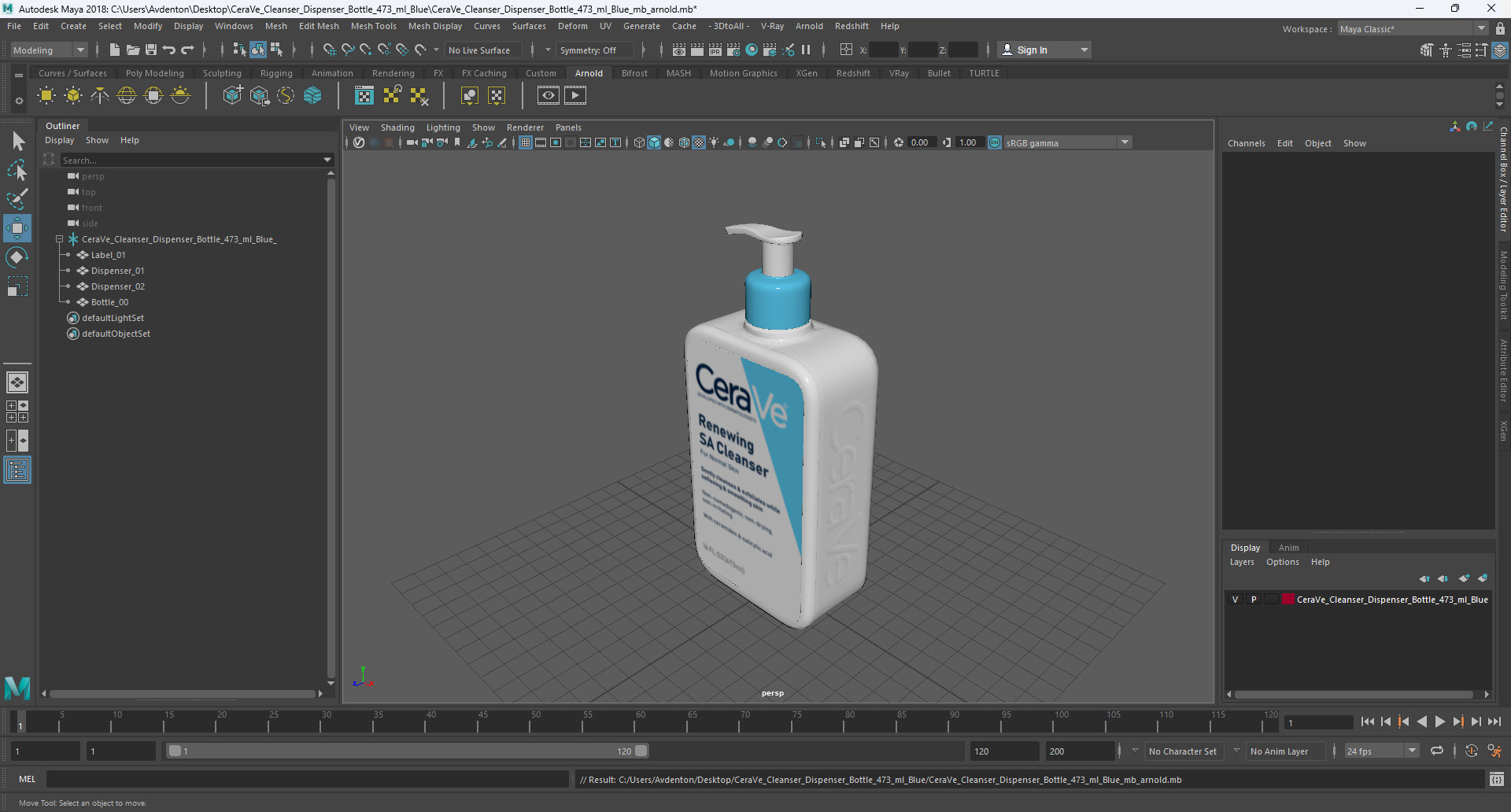
Task: Open sRGB gamma view transform dropdown
Action: [x=1067, y=142]
